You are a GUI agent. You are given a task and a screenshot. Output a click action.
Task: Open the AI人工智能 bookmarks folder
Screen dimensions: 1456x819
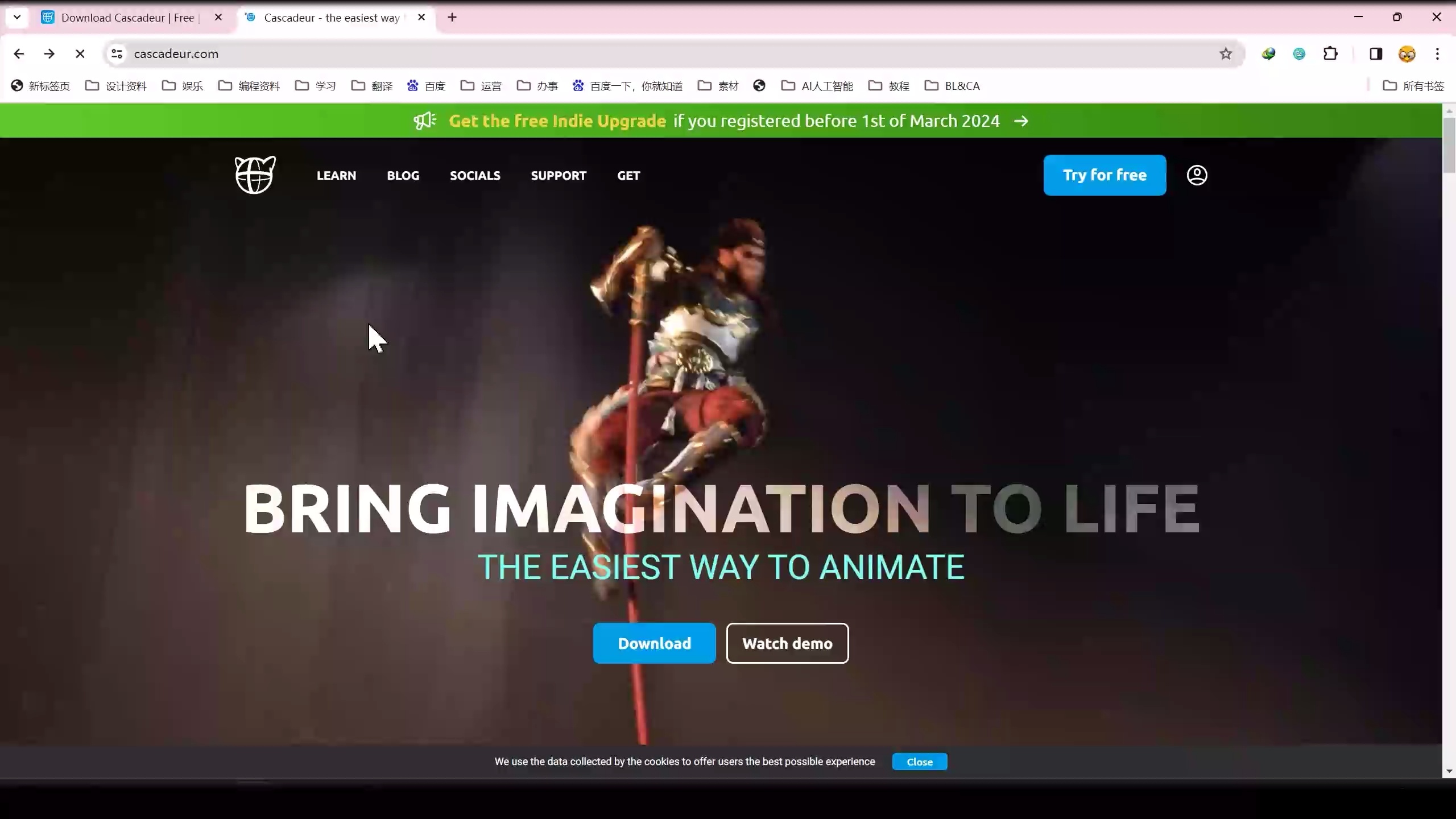[817, 86]
